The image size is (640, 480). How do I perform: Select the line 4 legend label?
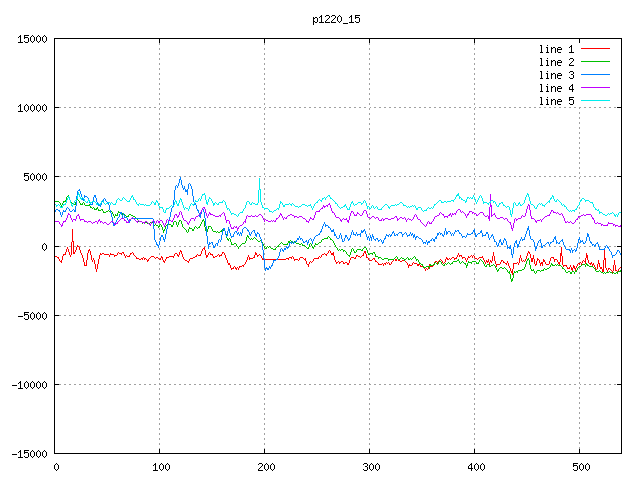pyautogui.click(x=557, y=88)
